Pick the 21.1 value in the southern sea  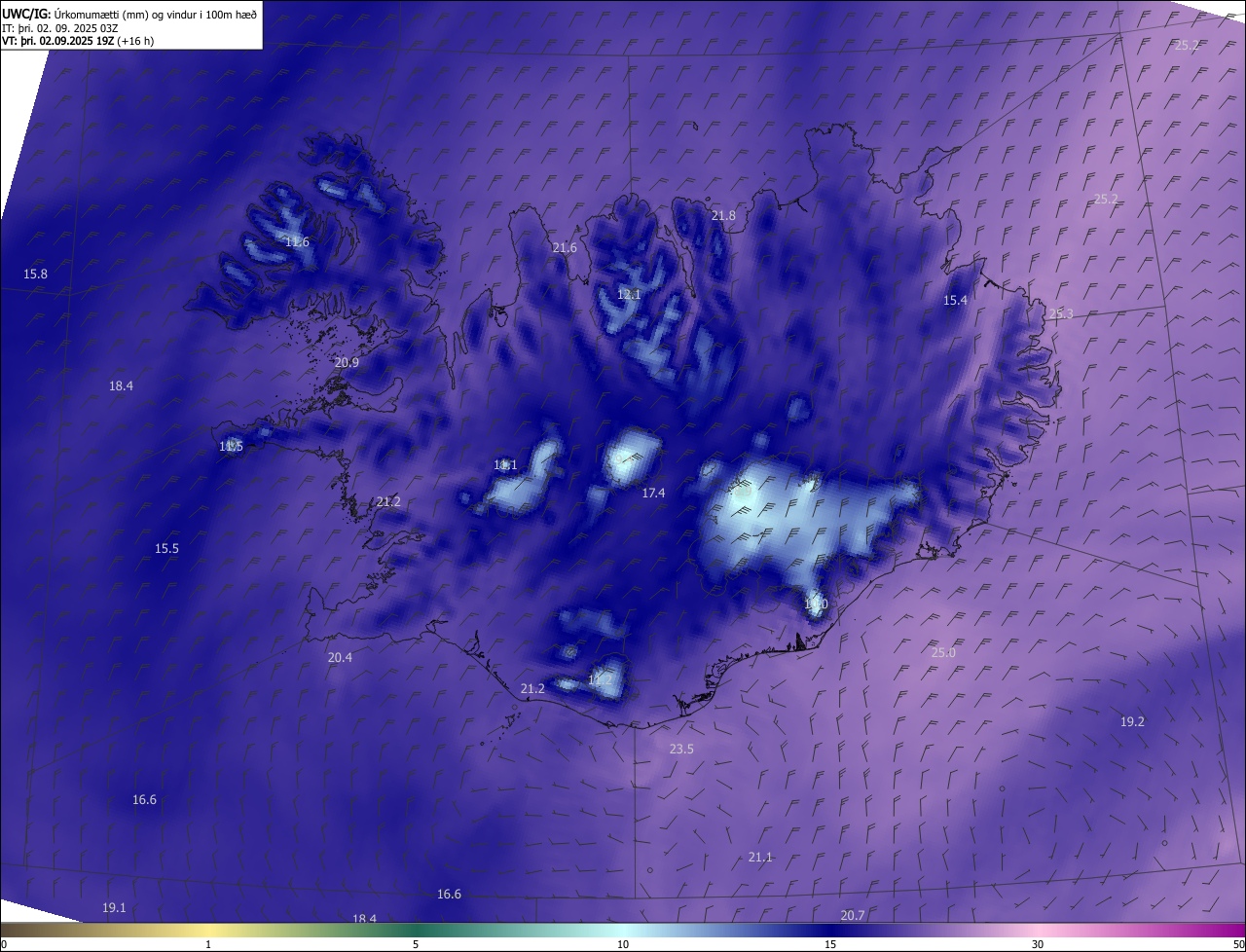[760, 857]
